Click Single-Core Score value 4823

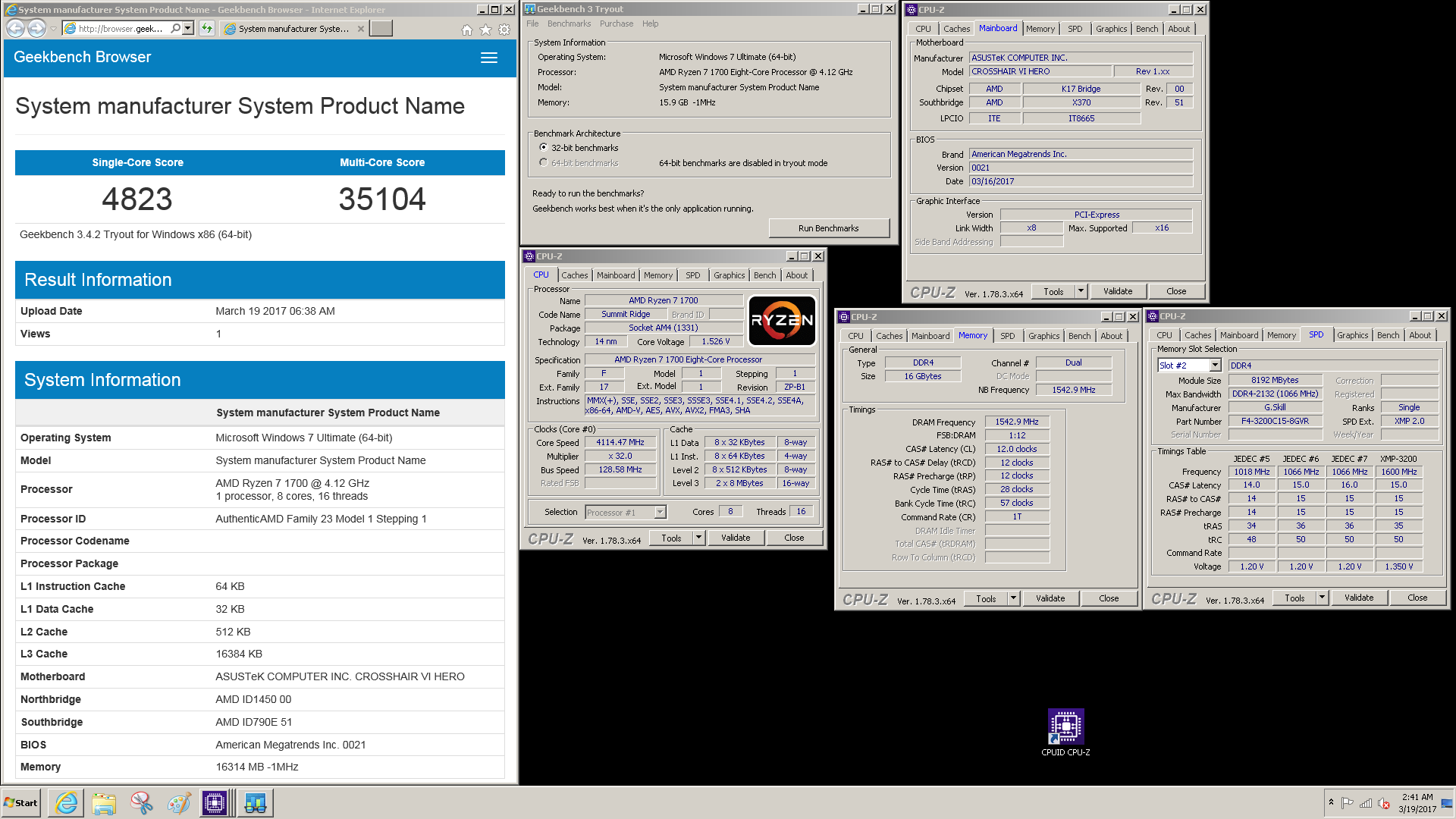point(137,199)
